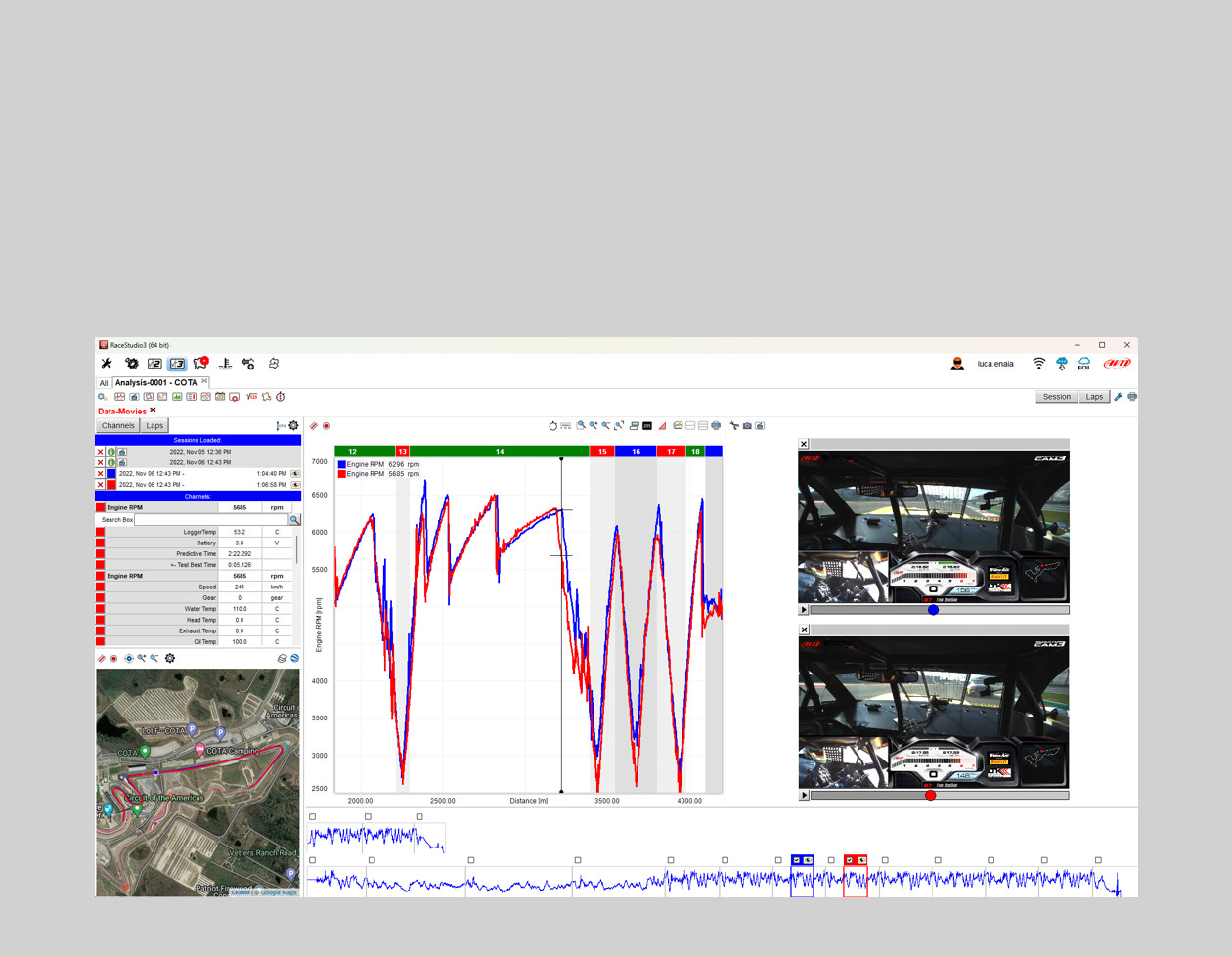Click the map settings gear icon
Viewport: 1232px width, 956px height.
[x=170, y=658]
